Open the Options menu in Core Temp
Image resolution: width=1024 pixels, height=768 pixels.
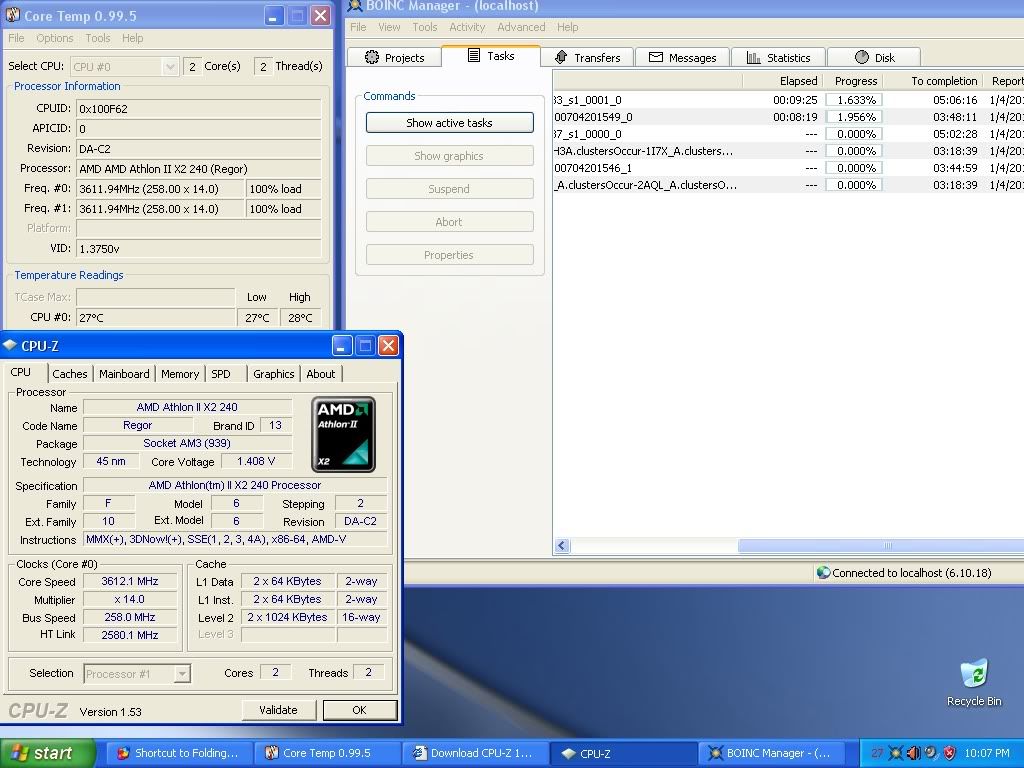click(55, 38)
